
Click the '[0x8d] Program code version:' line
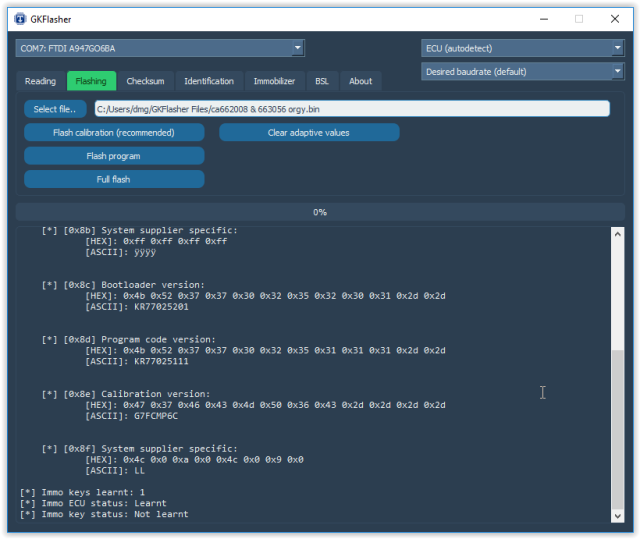[128, 339]
